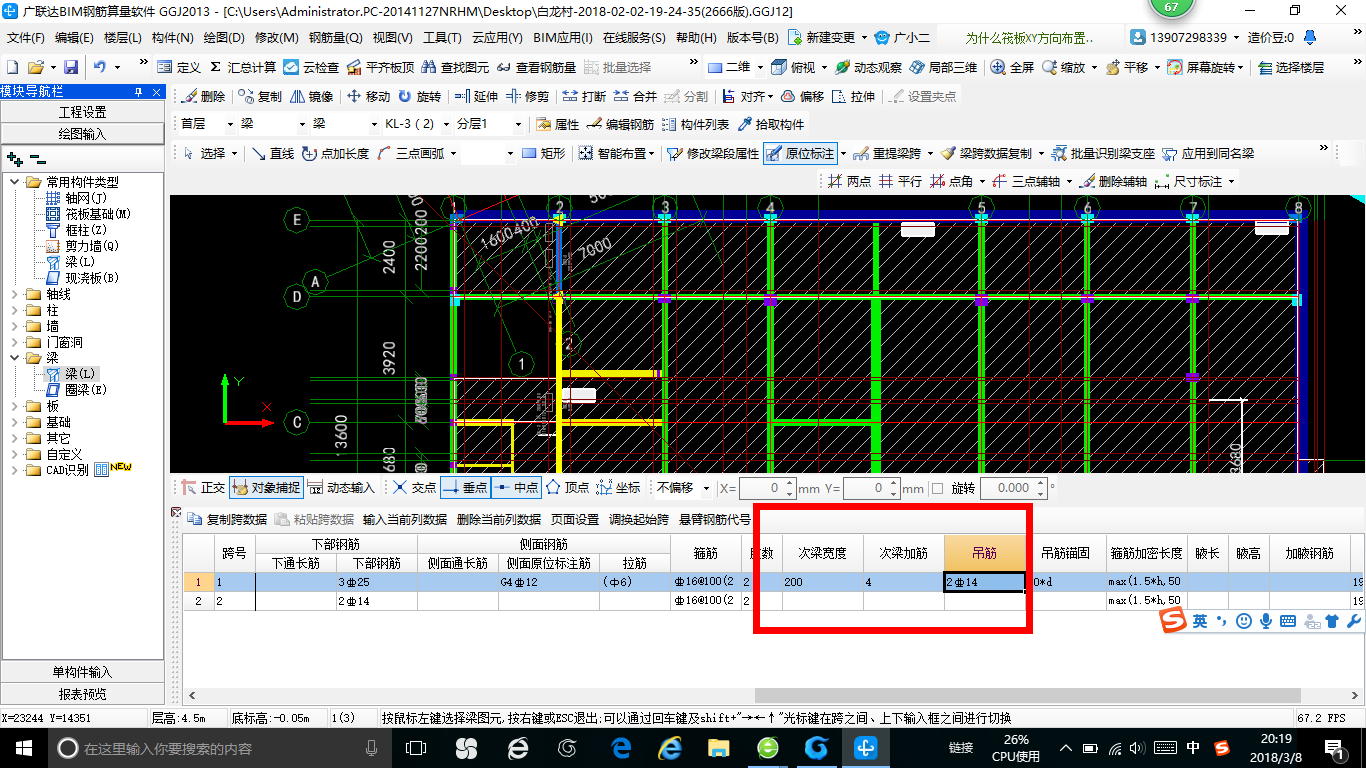Run 汇总计算 summary calculation
Viewport: 1366px width, 768px height.
point(242,67)
